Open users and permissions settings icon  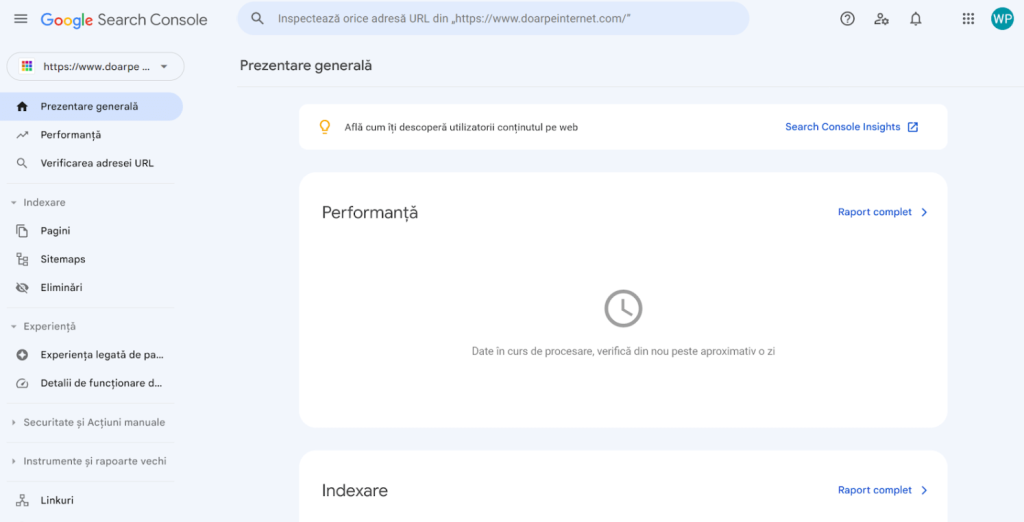tap(881, 19)
